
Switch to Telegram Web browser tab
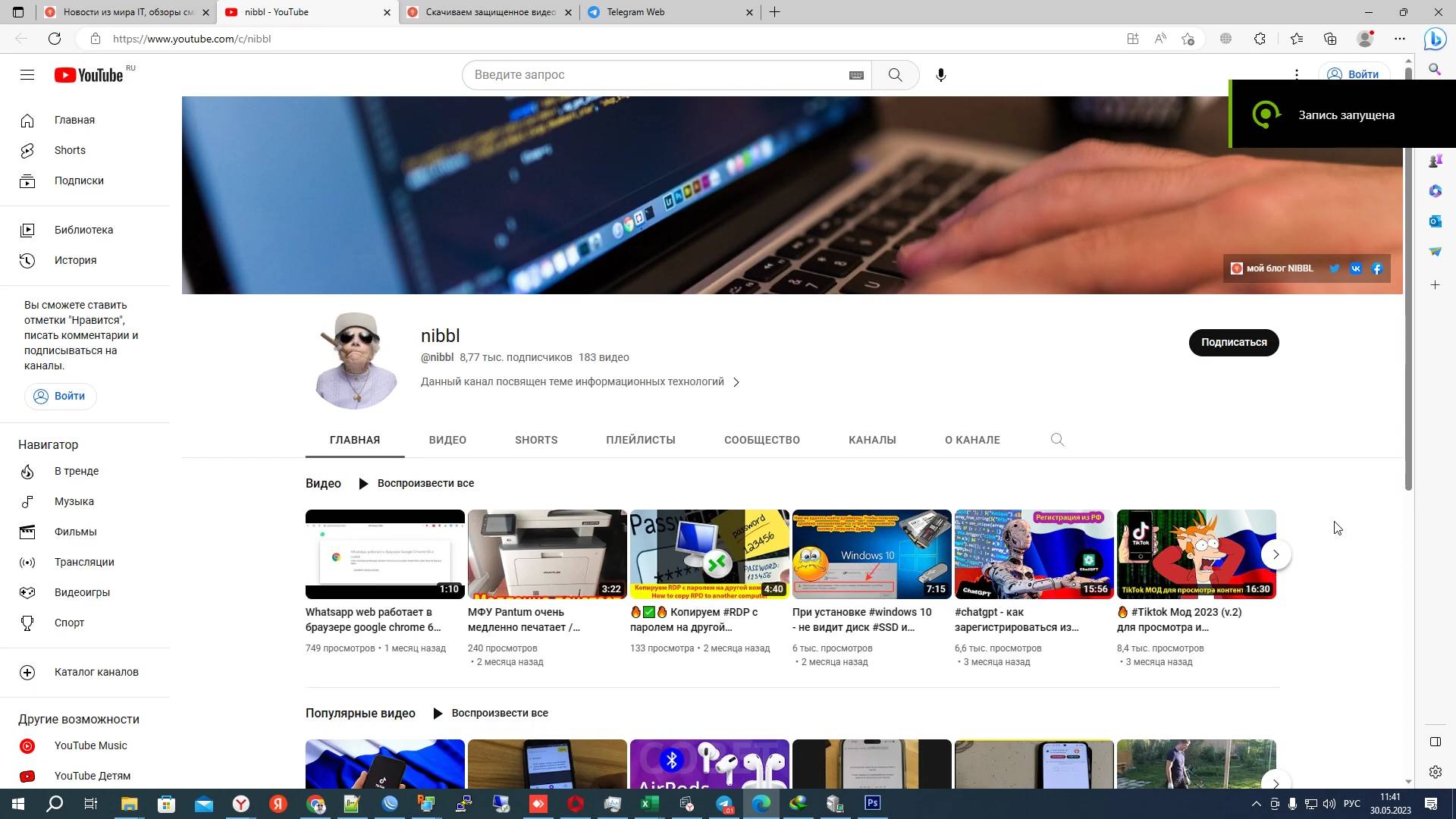pos(660,12)
